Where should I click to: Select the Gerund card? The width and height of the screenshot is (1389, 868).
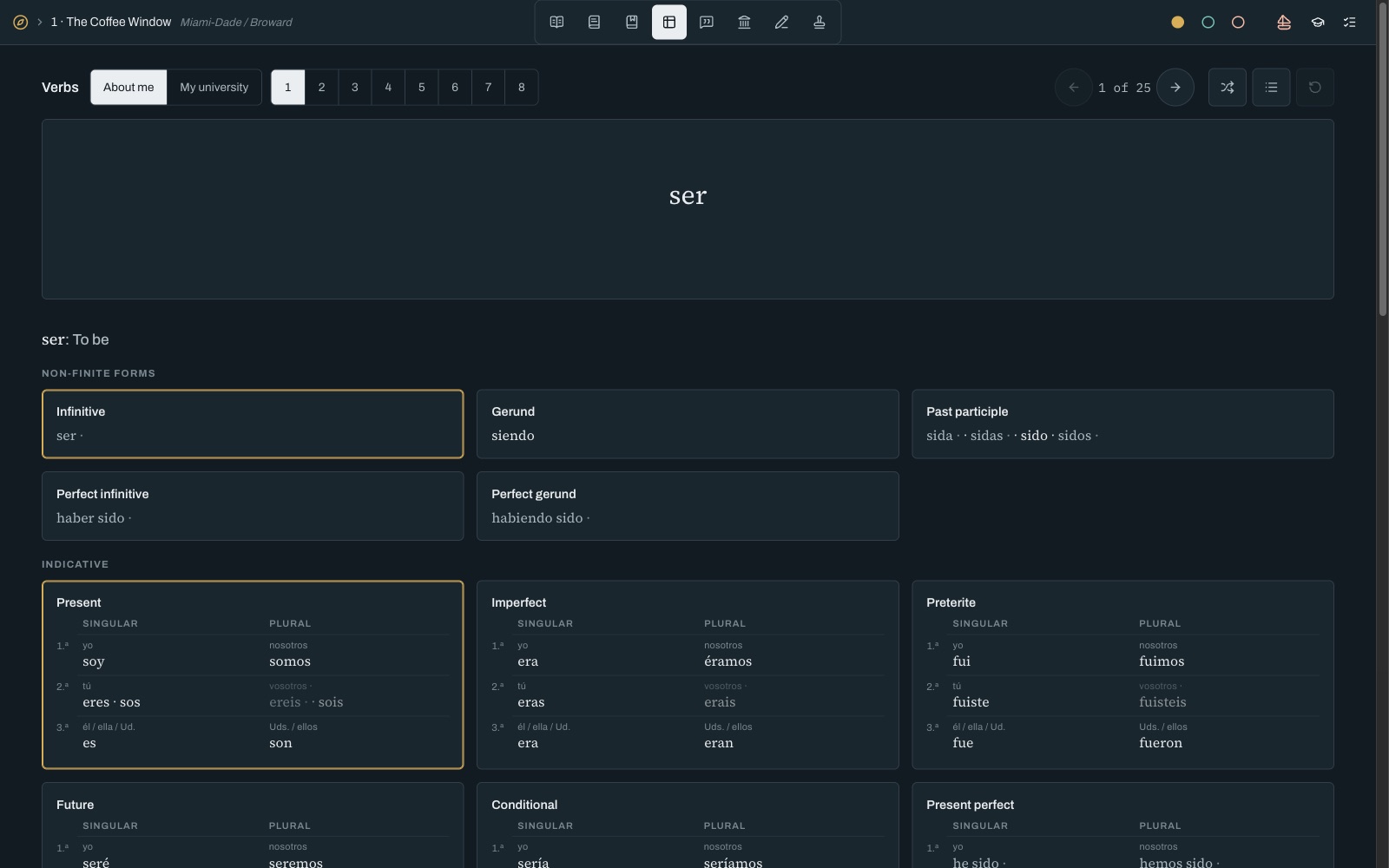click(688, 424)
